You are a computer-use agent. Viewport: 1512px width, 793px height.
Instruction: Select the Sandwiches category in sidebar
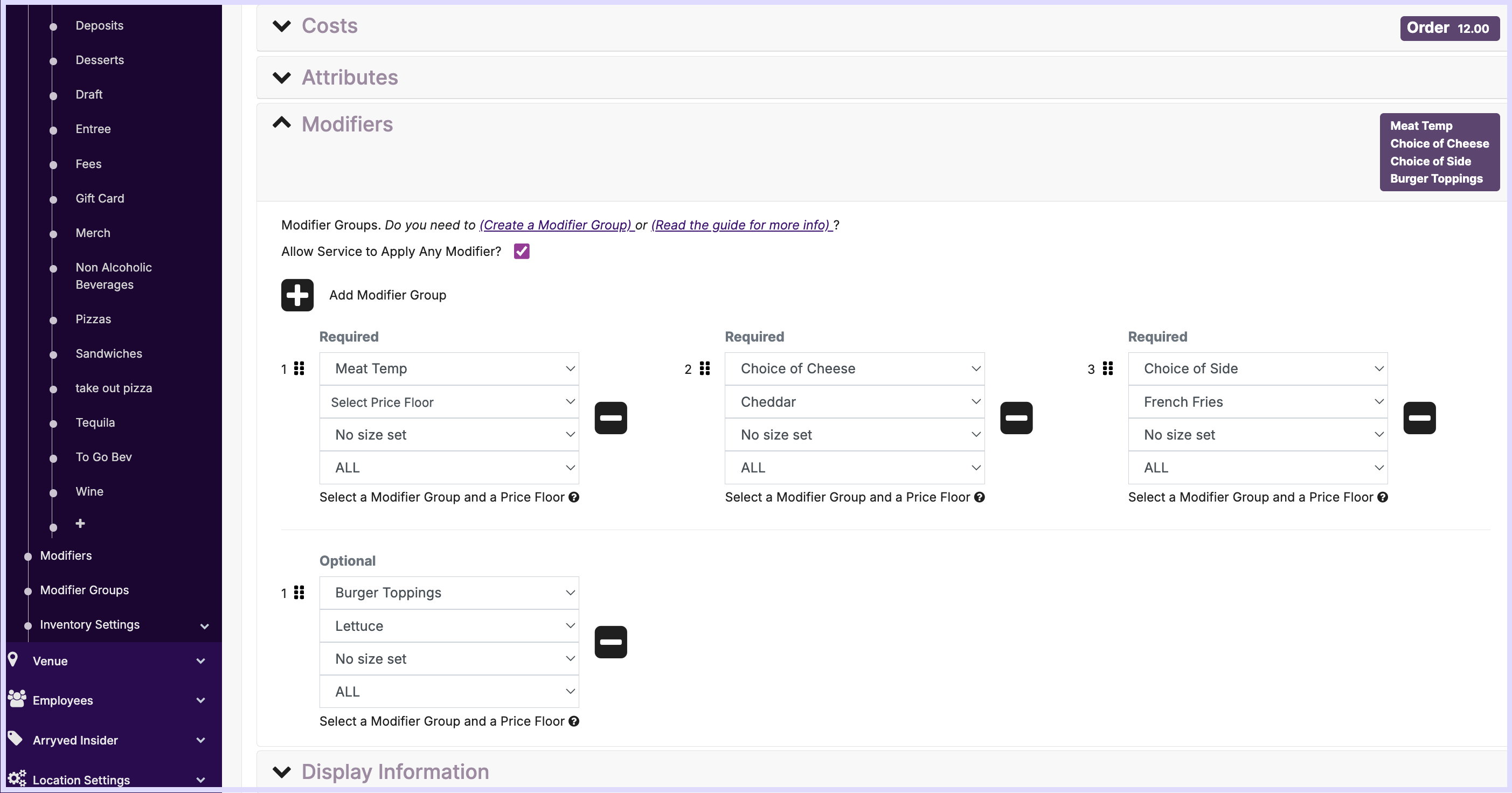pyautogui.click(x=109, y=353)
